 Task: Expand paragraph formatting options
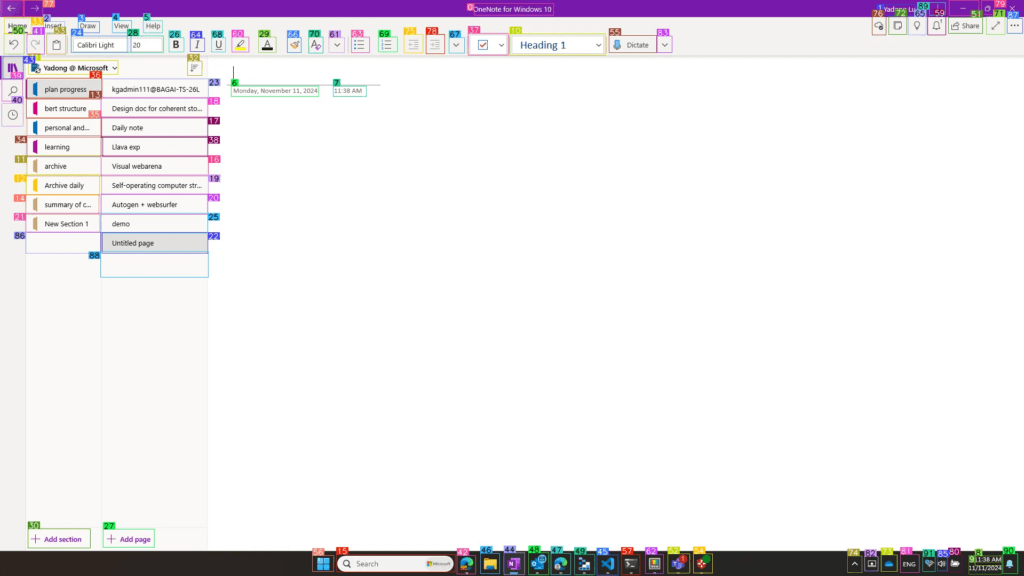[x=456, y=45]
